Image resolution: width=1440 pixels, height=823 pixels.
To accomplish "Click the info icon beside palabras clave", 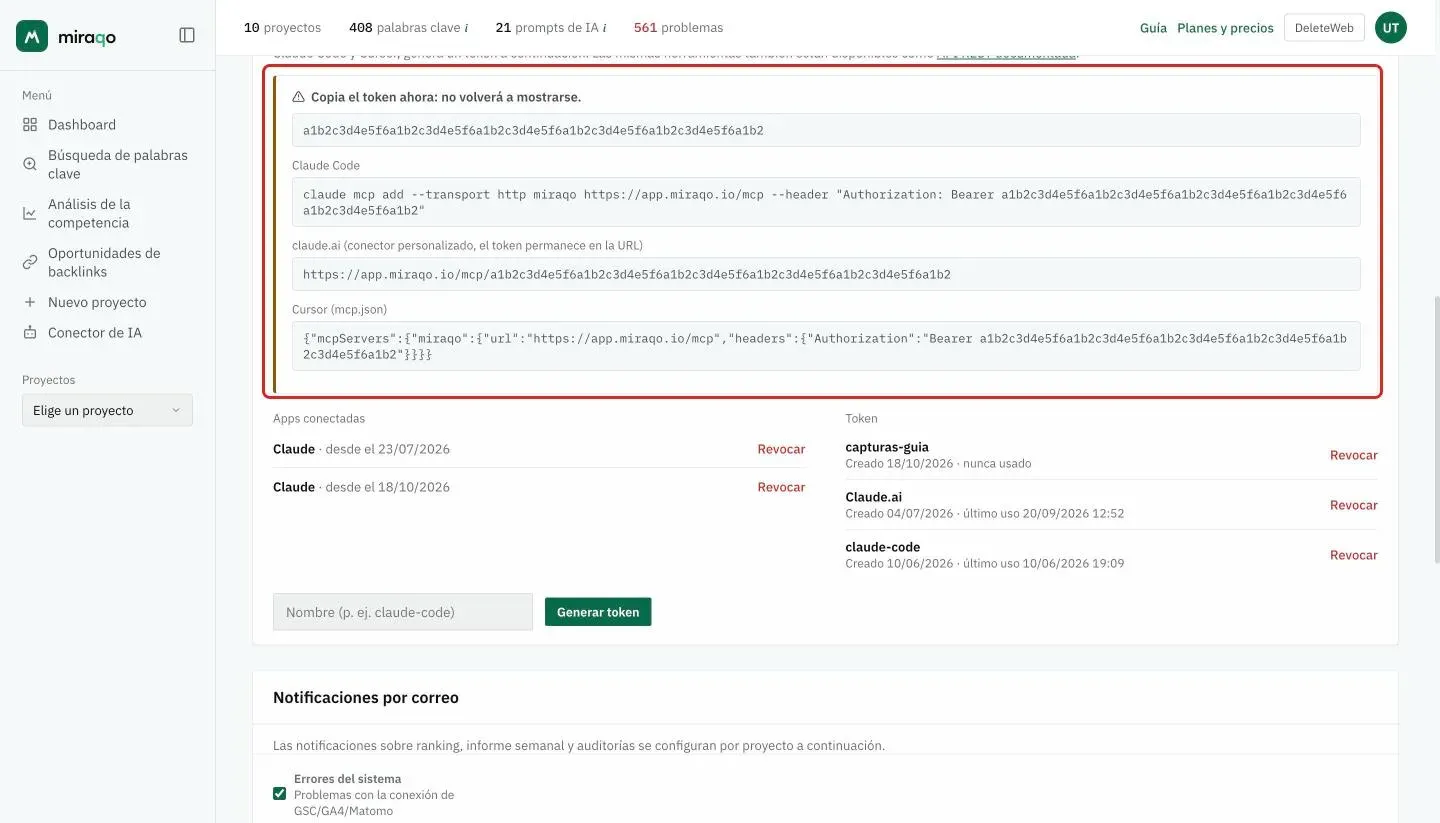I will click(x=466, y=28).
